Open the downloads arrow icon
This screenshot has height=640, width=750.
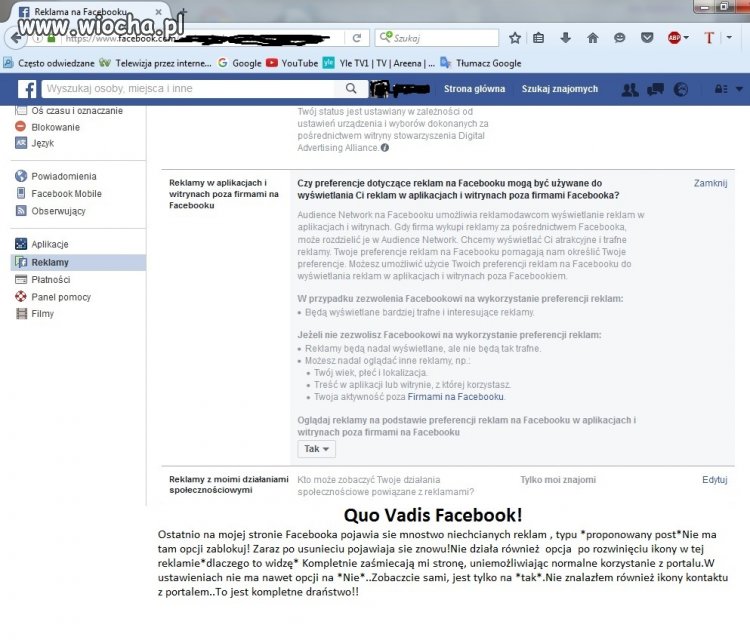click(x=565, y=38)
